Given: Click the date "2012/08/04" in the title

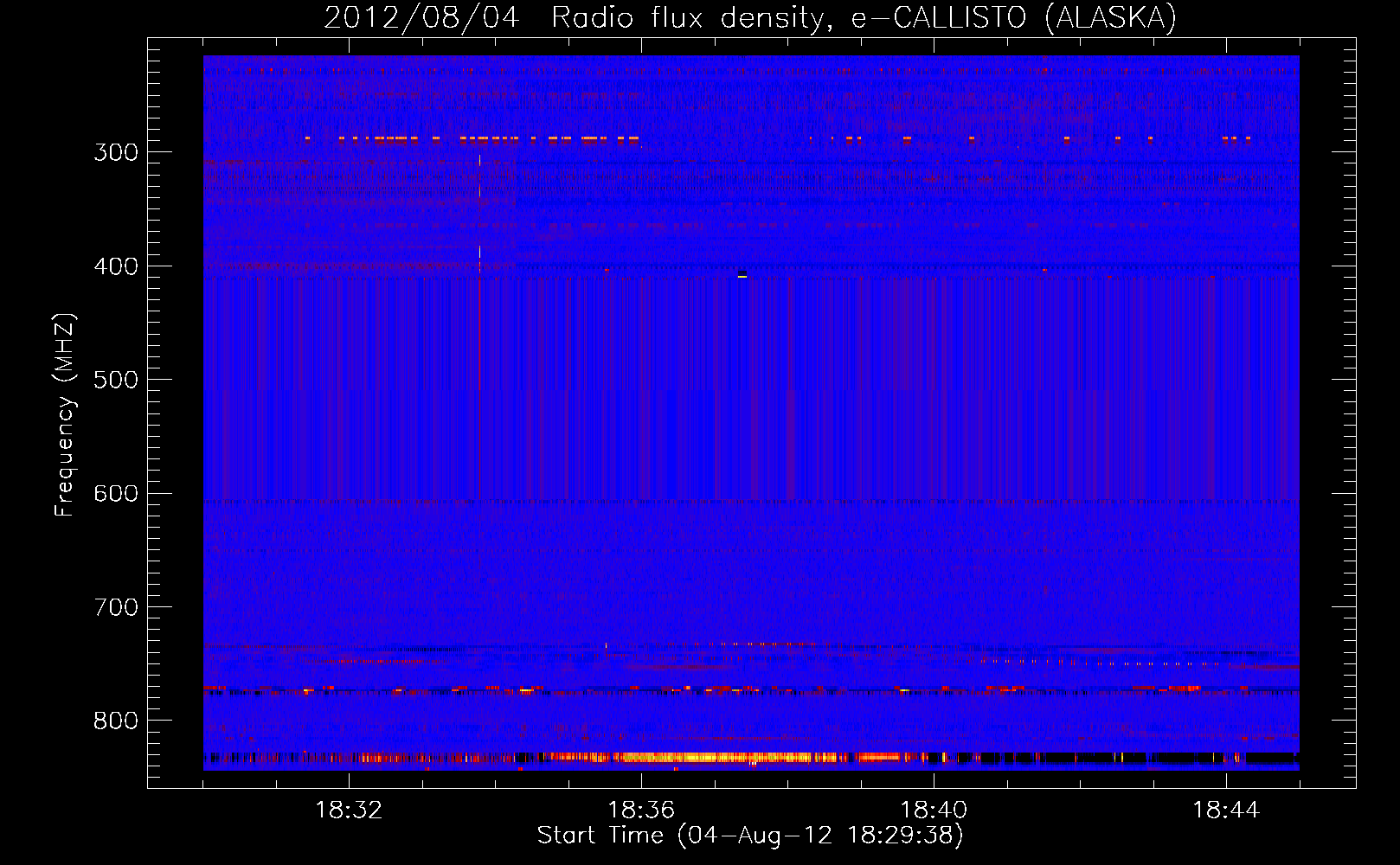Looking at the screenshot, I should [x=422, y=18].
